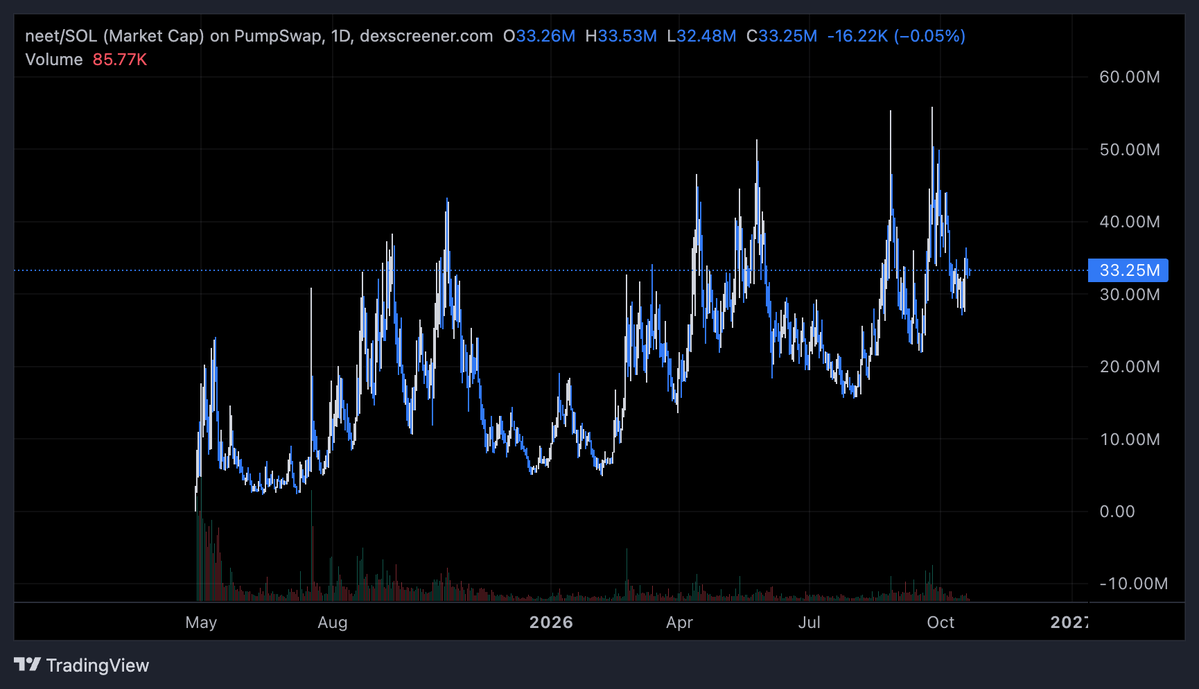Click the 50.00M price axis label
The height and width of the screenshot is (689, 1199).
pos(1129,149)
